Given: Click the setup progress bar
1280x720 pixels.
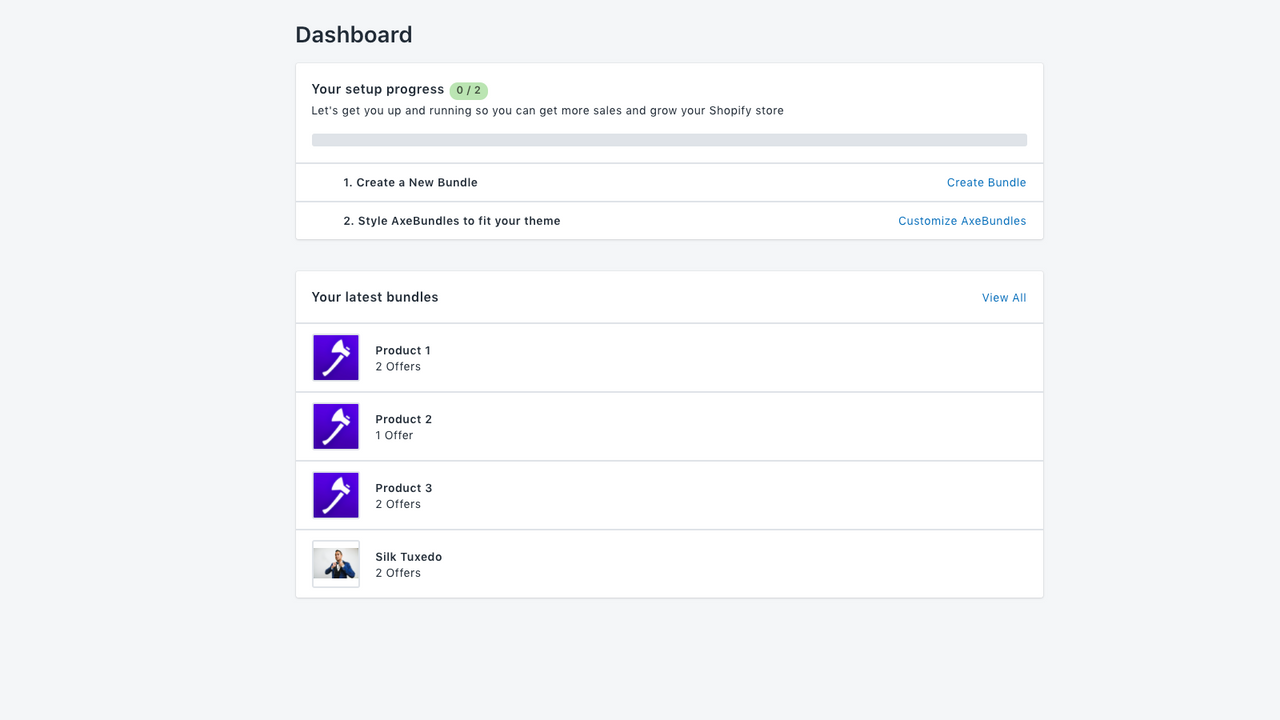Looking at the screenshot, I should point(669,139).
